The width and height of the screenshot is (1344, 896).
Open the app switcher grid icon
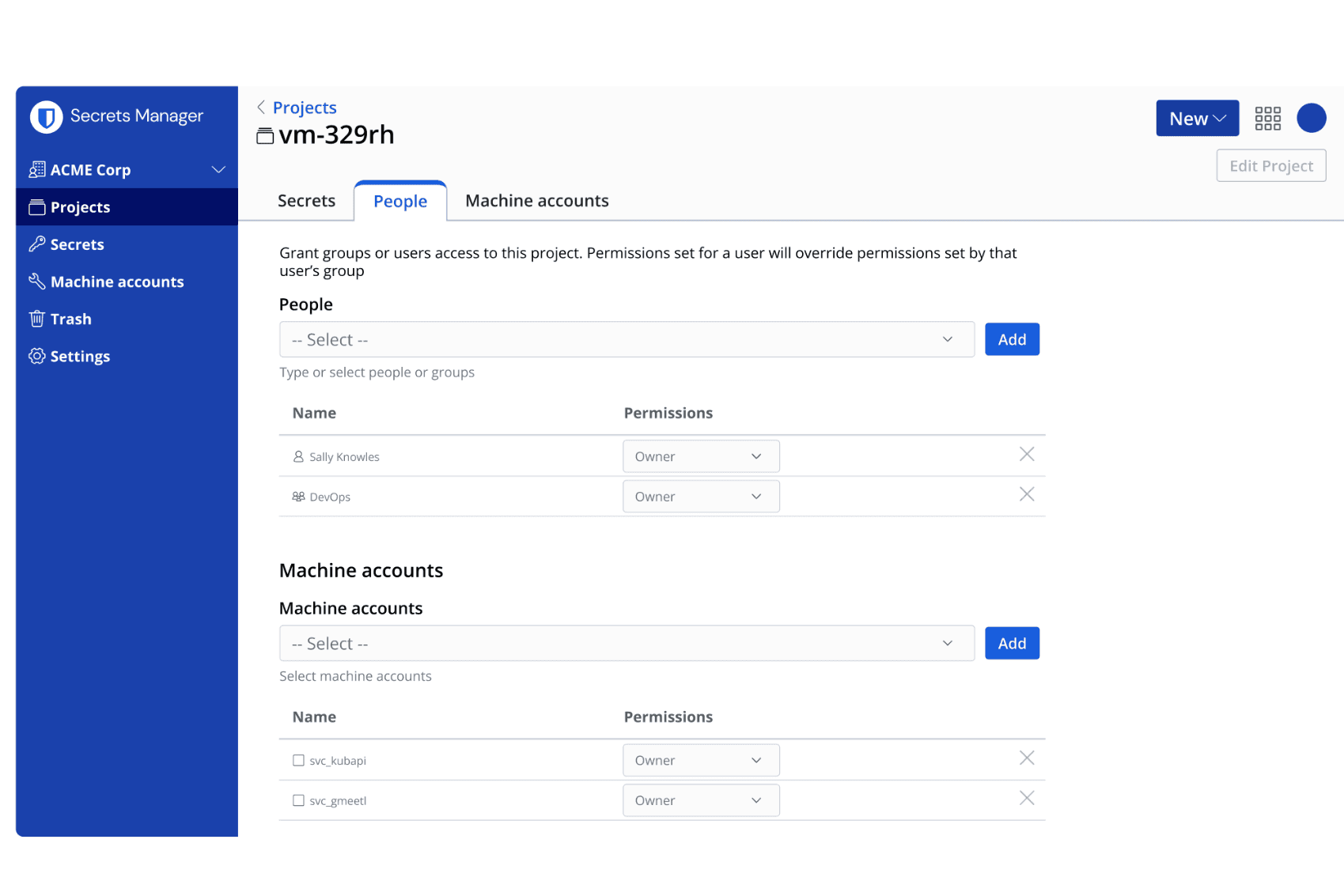(x=1267, y=119)
